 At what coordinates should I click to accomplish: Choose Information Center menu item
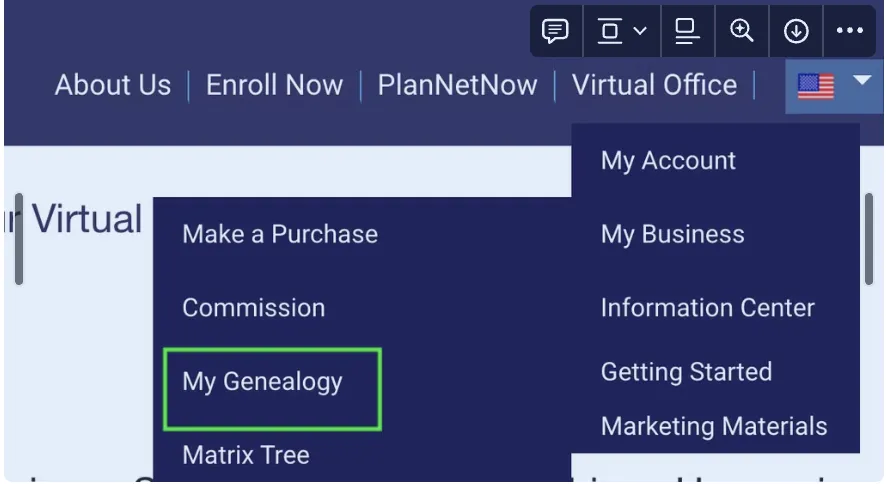[707, 308]
